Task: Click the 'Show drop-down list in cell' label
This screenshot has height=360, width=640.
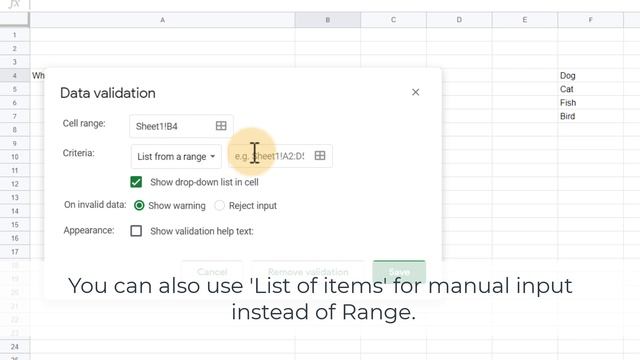Action: 204,182
